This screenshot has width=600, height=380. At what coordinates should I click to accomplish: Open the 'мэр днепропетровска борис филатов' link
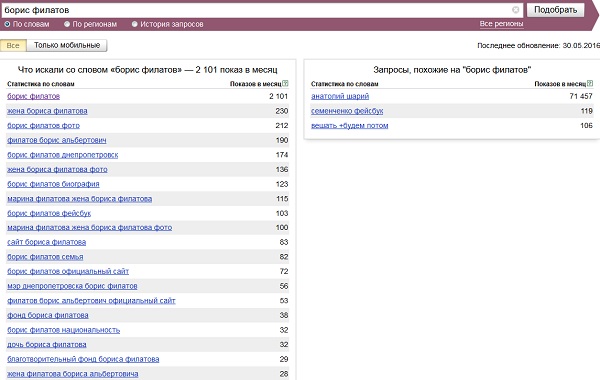click(x=72, y=286)
